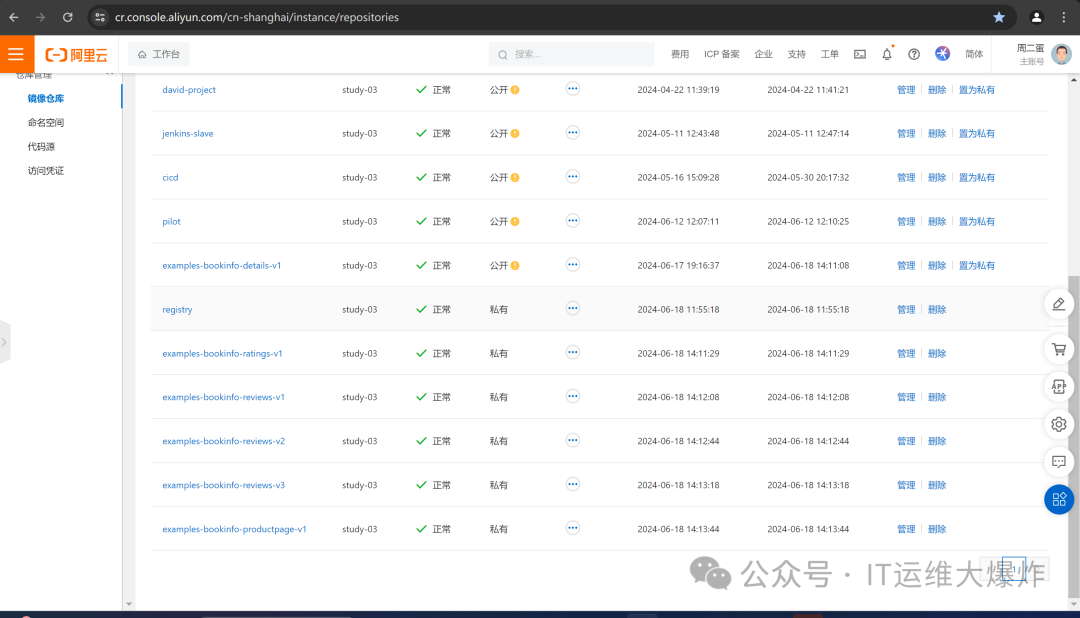Click the blue apps grid floating button
The height and width of the screenshot is (618, 1080).
(1059, 499)
